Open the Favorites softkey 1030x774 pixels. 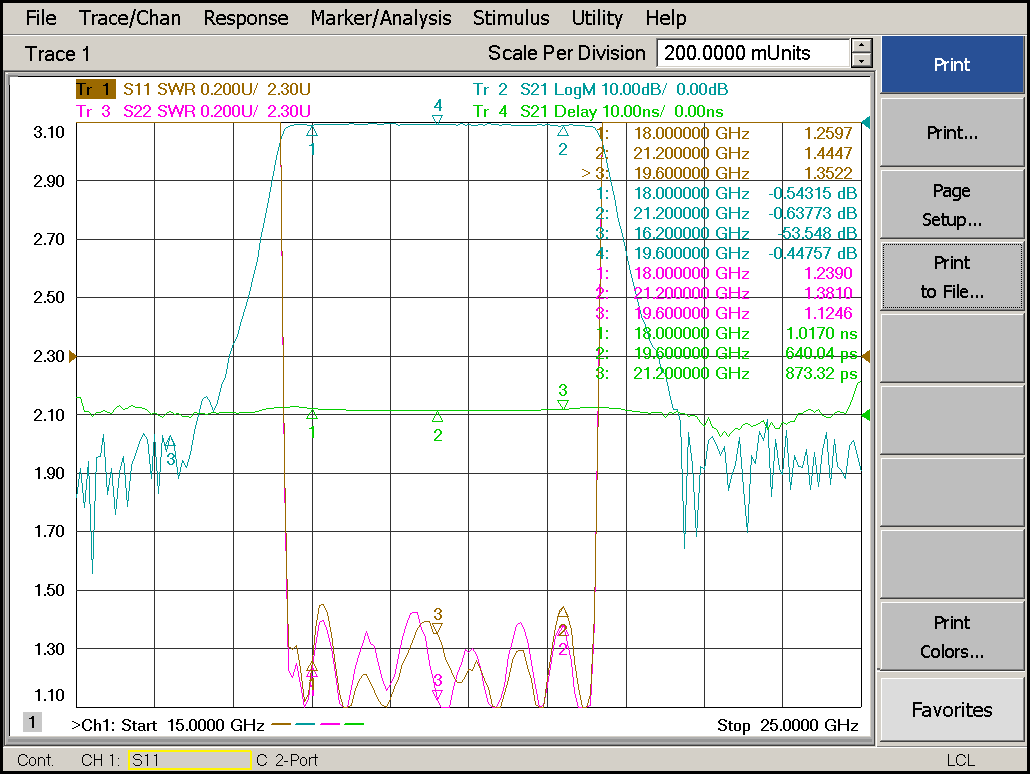tap(951, 710)
